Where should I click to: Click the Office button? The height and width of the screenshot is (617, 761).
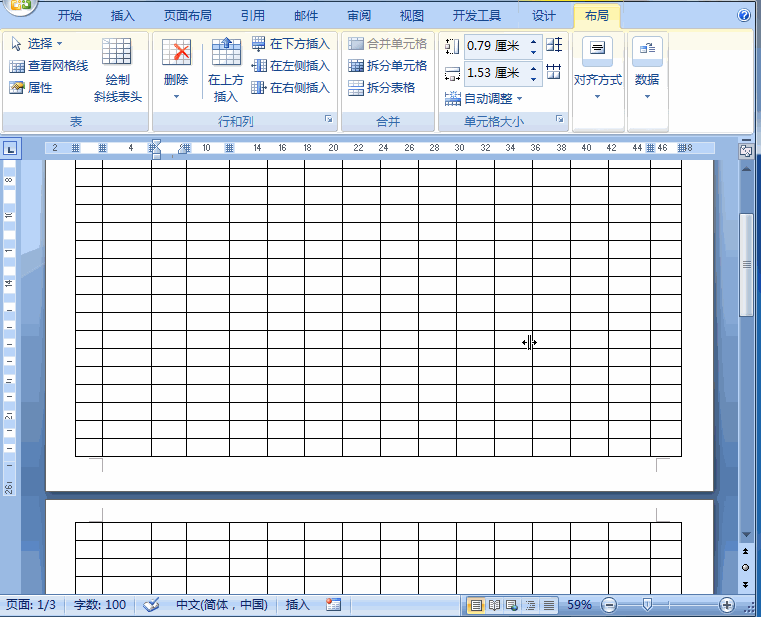coord(18,6)
